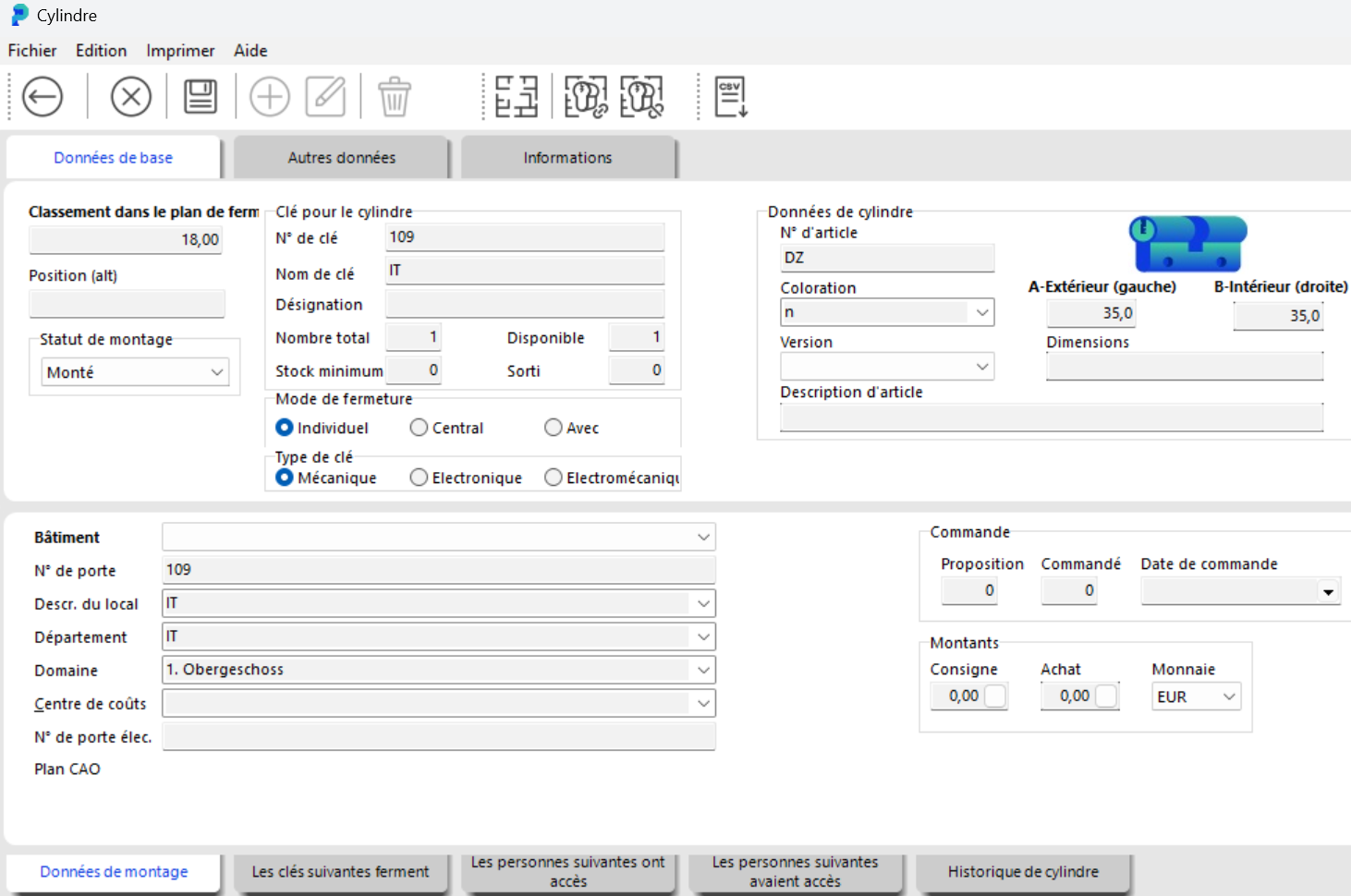Screen dimensions: 1351x896
Task: Click the back arrow toolbar icon
Action: (x=43, y=97)
